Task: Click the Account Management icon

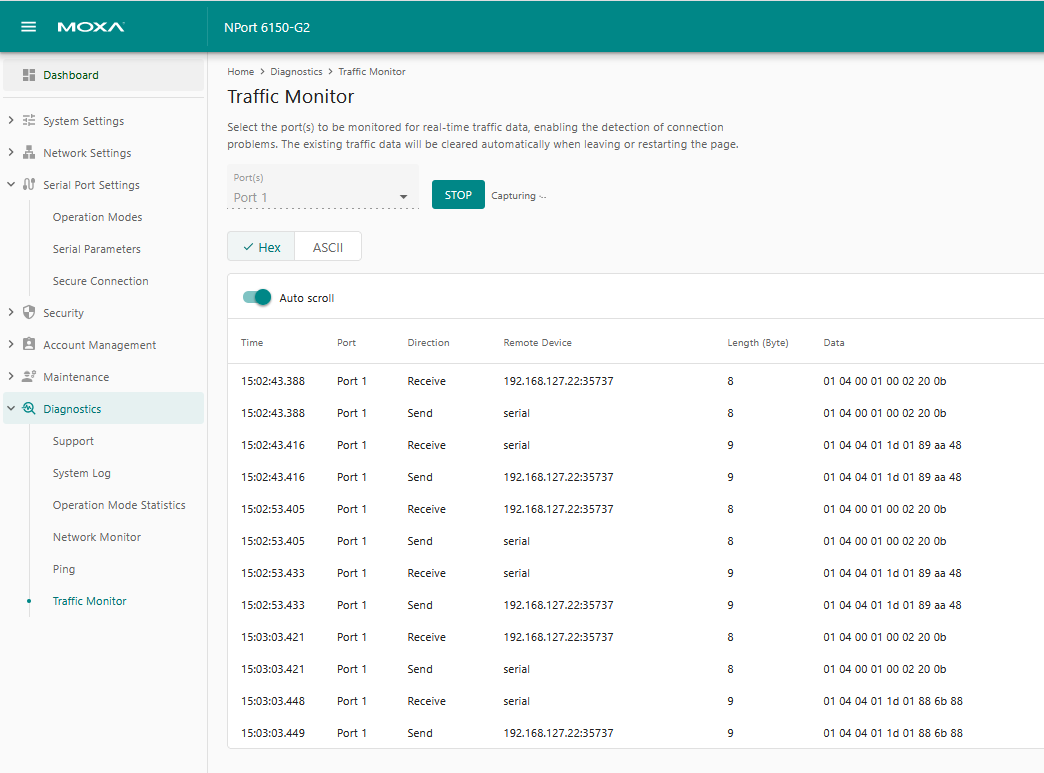Action: 29,345
